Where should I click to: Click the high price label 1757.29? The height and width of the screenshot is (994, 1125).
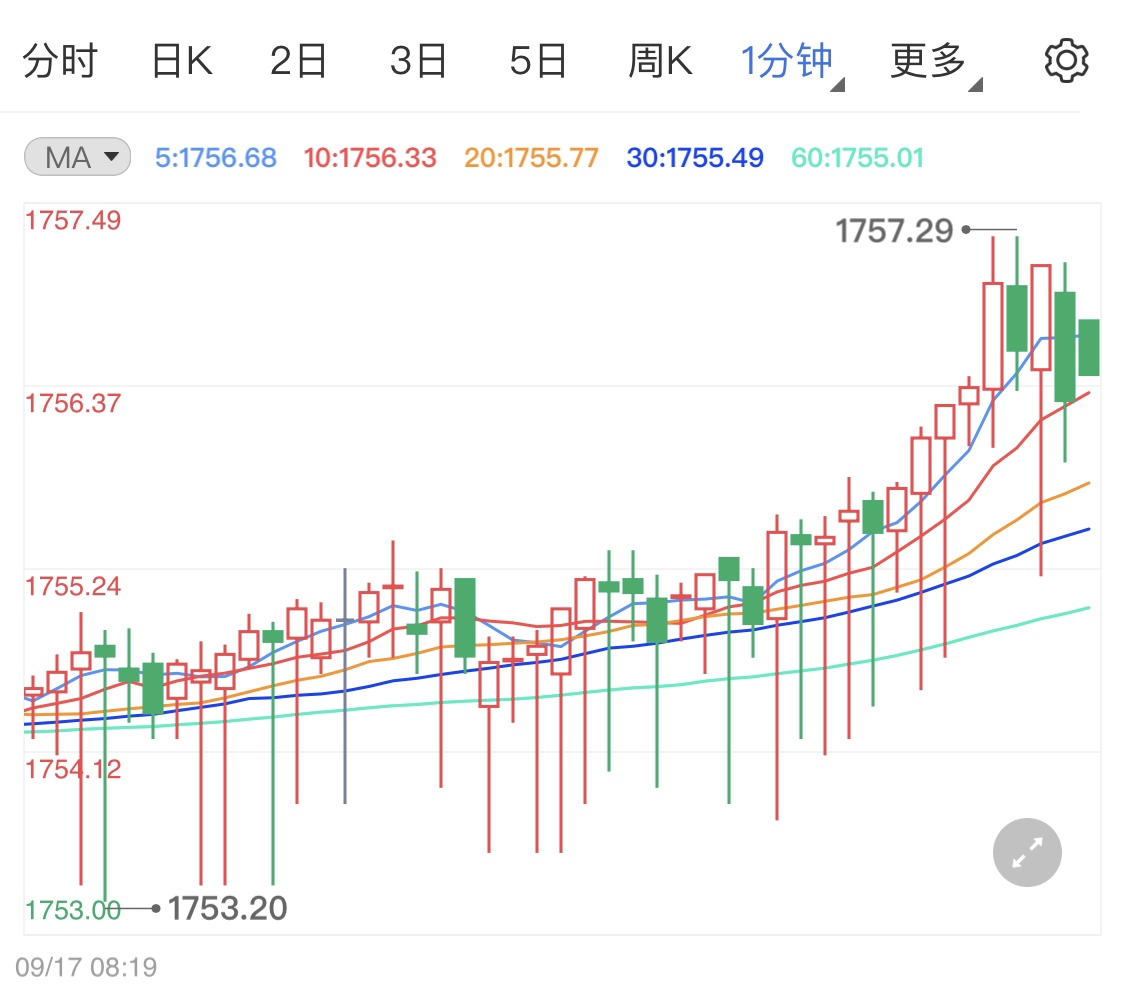(894, 231)
